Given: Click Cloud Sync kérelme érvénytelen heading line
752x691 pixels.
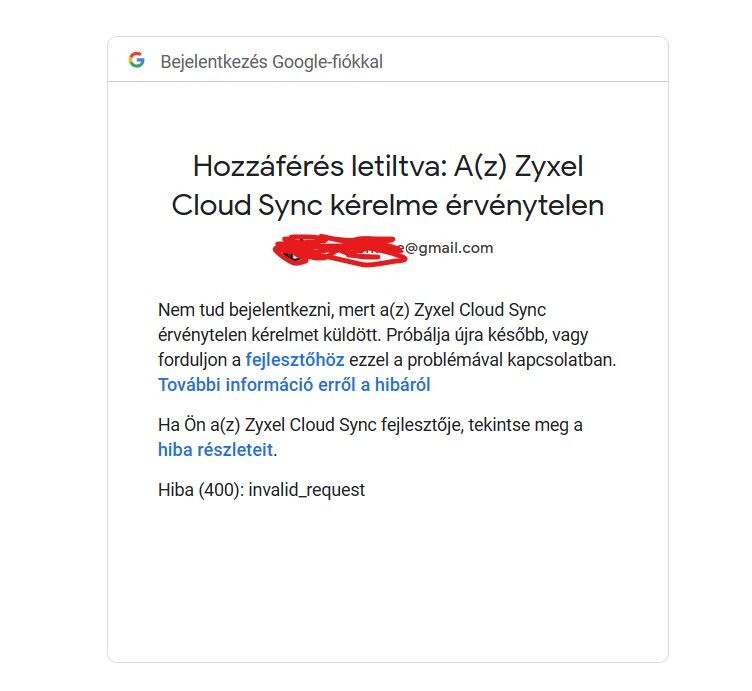Looking at the screenshot, I should [388, 206].
